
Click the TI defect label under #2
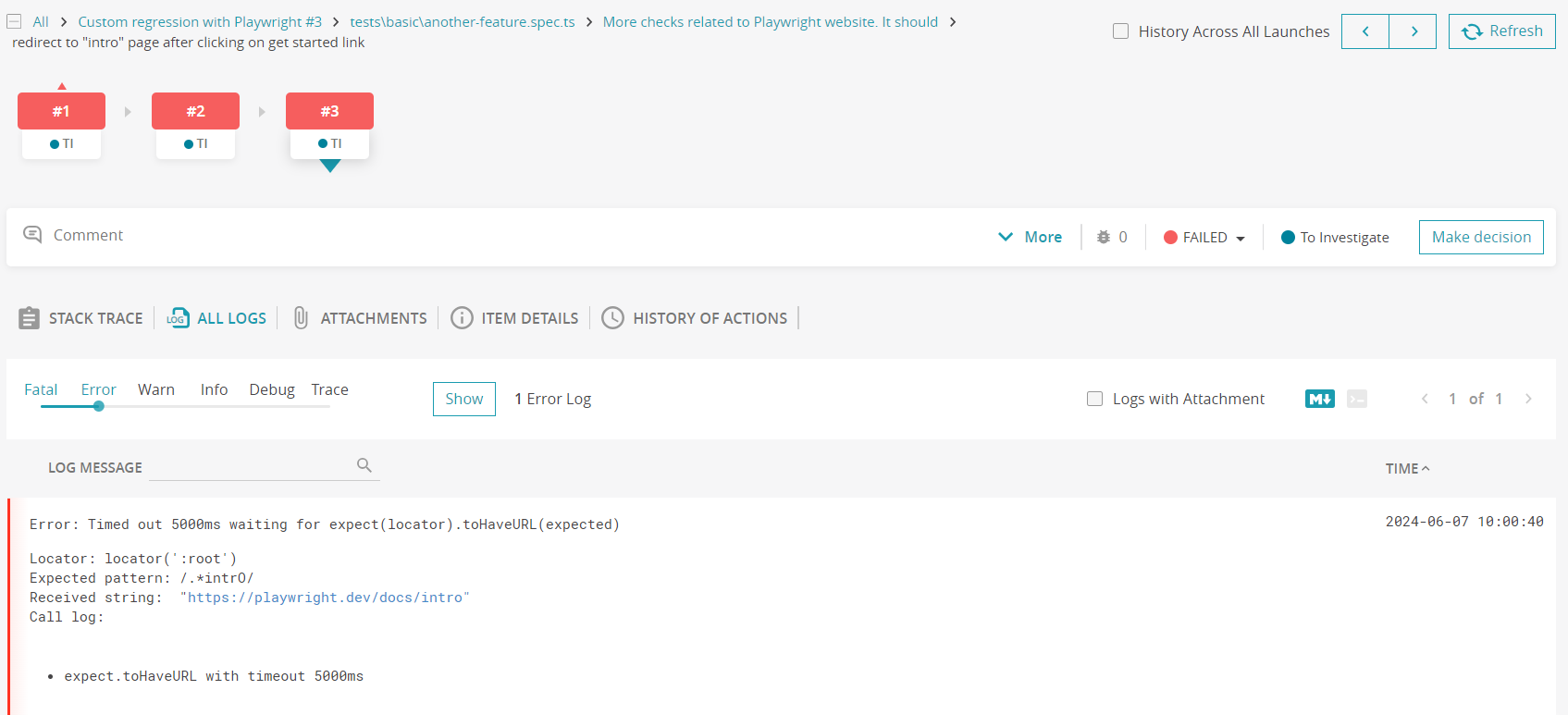tap(196, 143)
